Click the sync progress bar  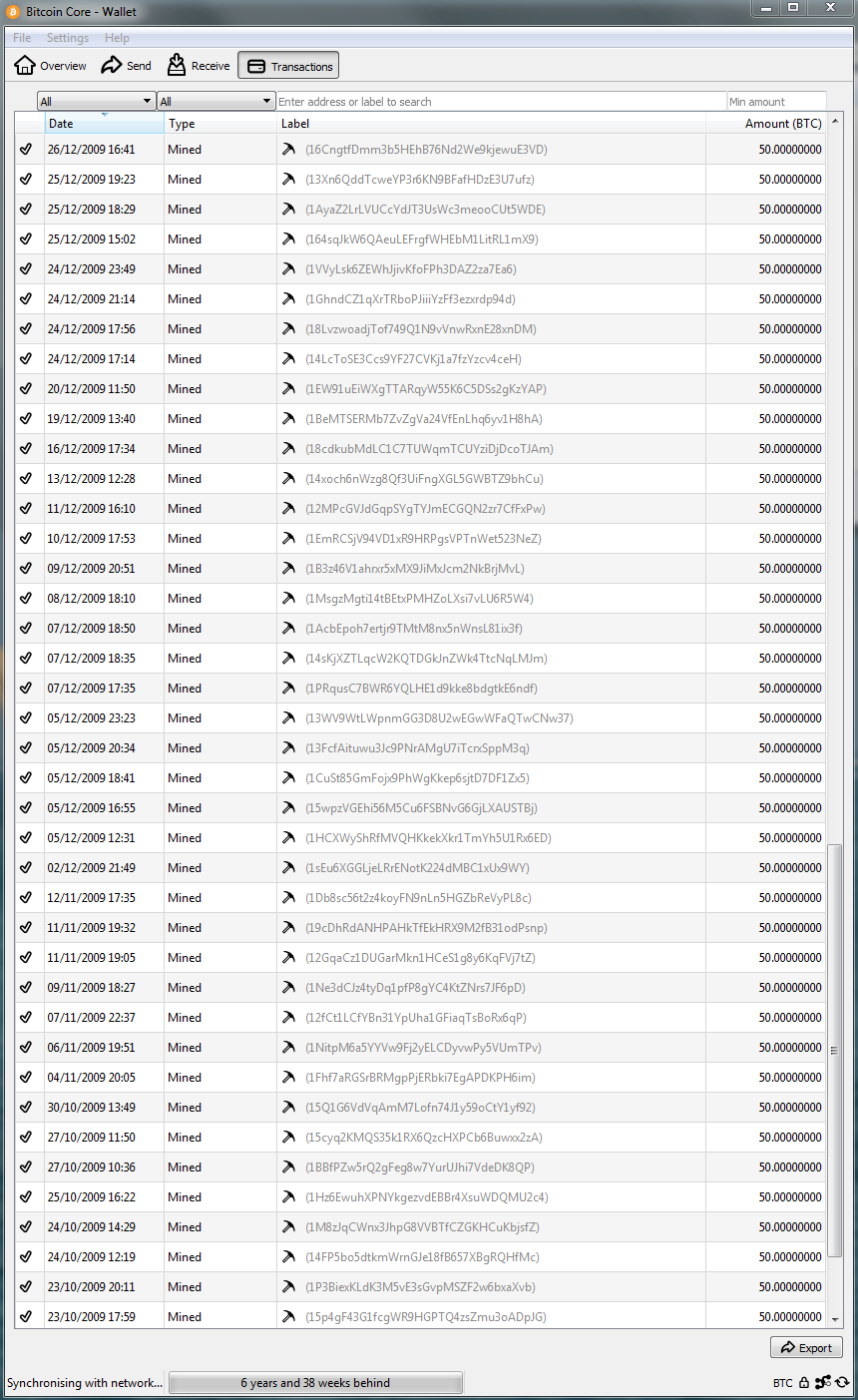315,1383
